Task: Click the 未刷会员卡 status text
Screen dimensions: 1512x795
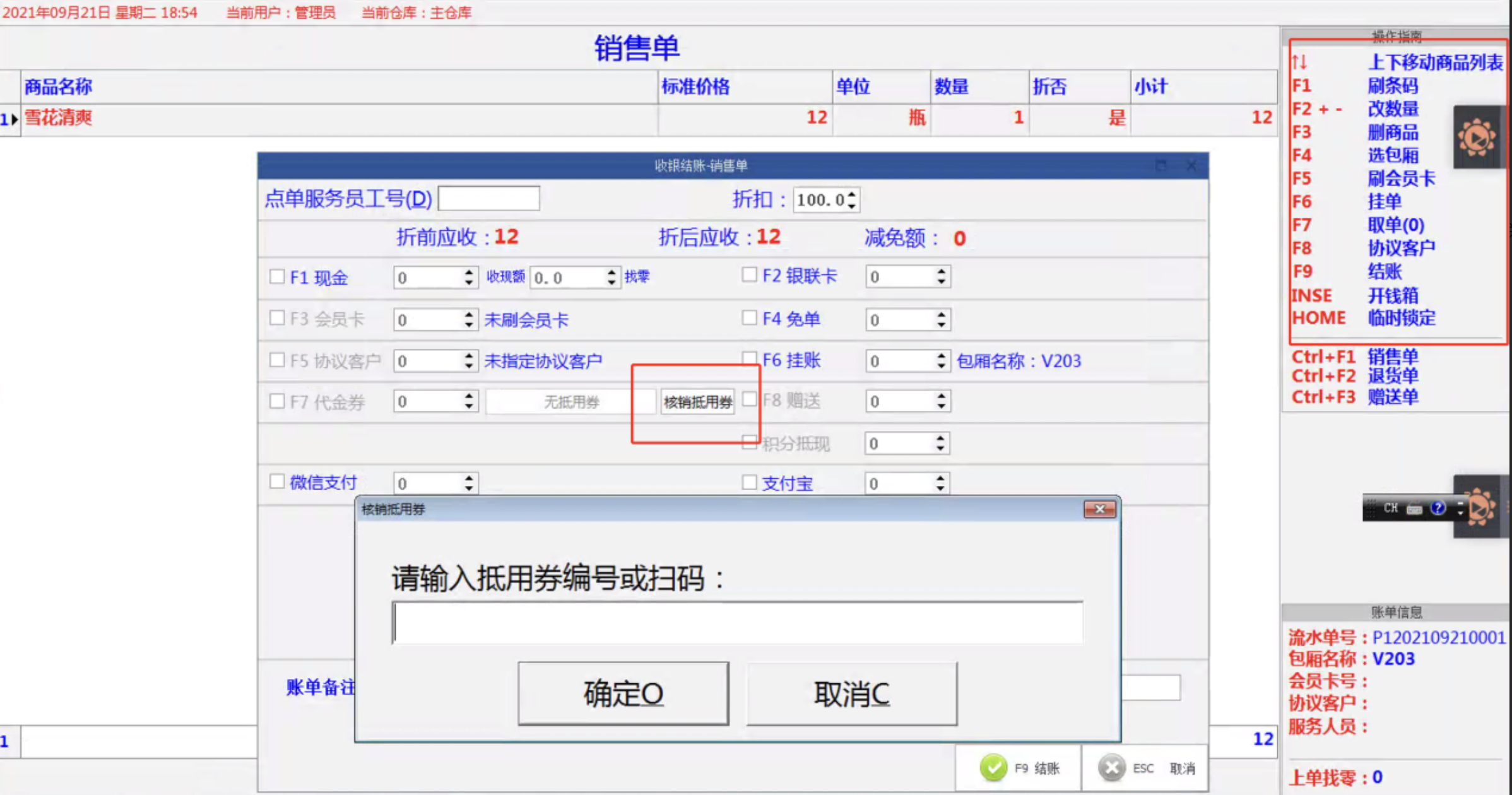Action: [x=526, y=320]
